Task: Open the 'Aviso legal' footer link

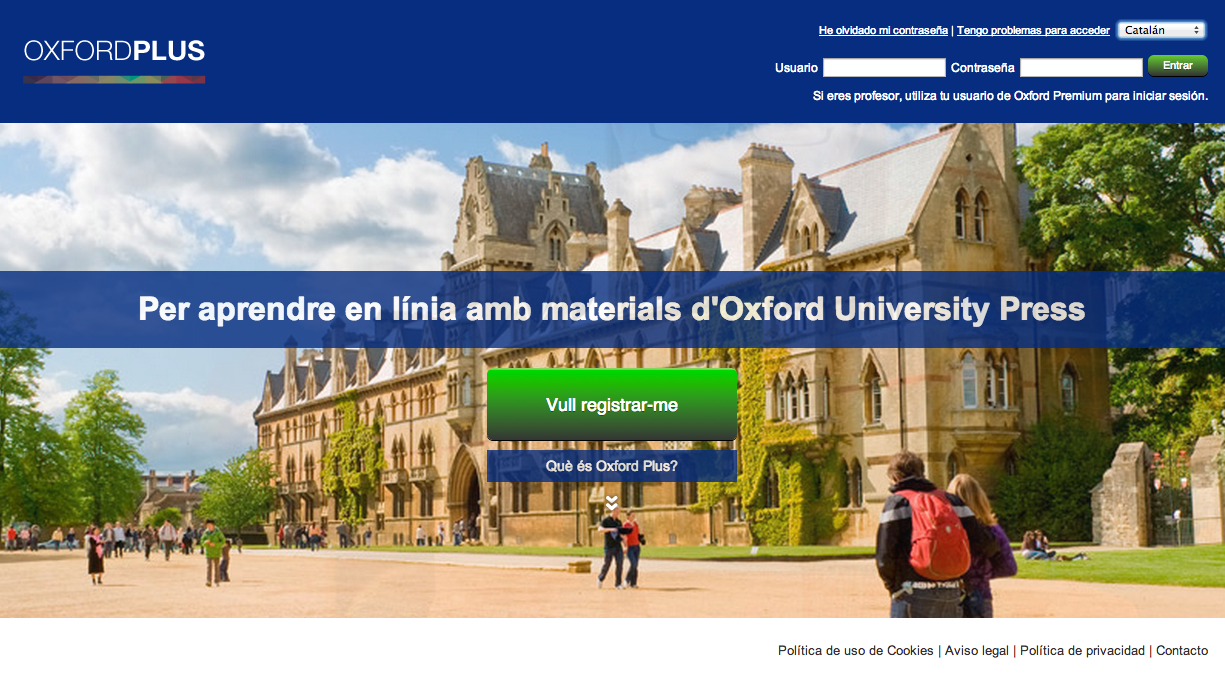Action: 977,651
